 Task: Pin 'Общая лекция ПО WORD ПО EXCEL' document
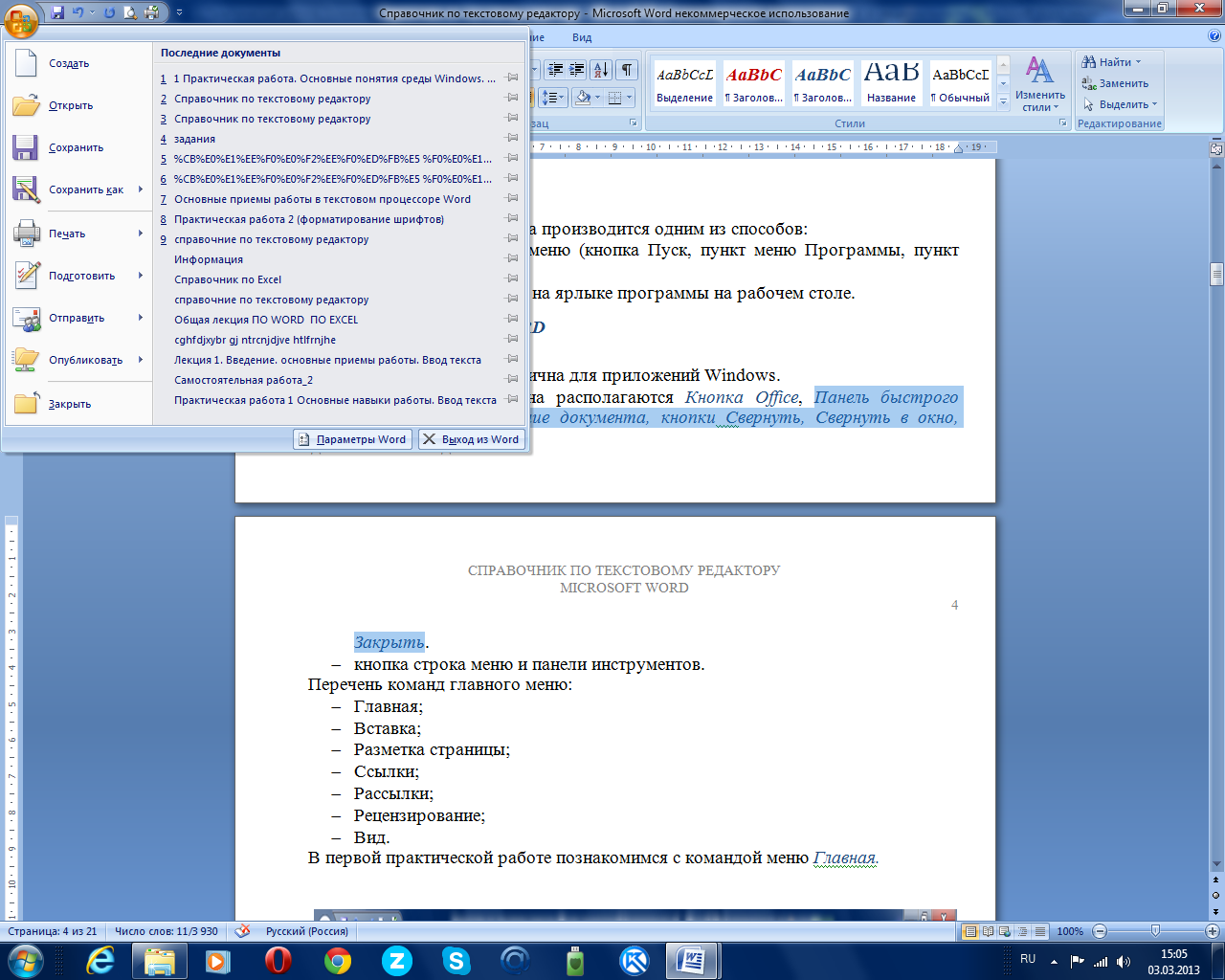tap(512, 320)
